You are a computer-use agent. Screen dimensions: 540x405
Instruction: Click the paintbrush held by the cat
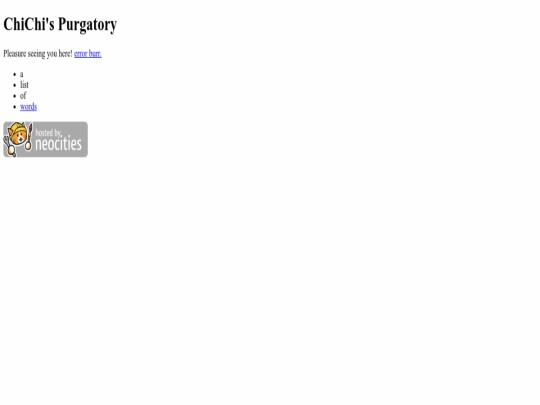(x=29, y=137)
